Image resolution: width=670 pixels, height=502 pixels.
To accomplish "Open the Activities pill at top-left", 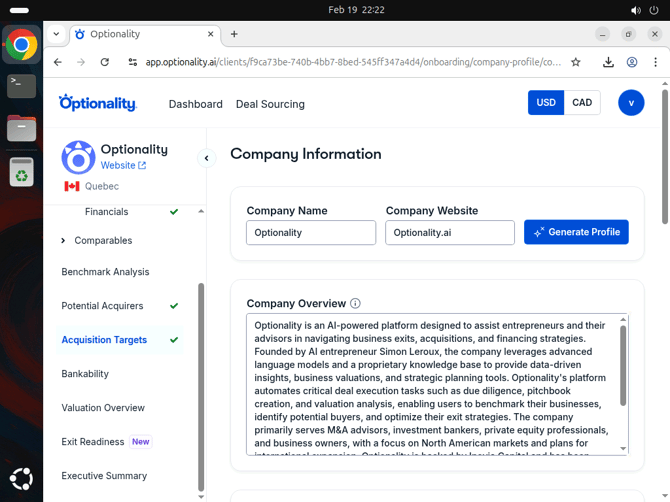I will (19, 10).
